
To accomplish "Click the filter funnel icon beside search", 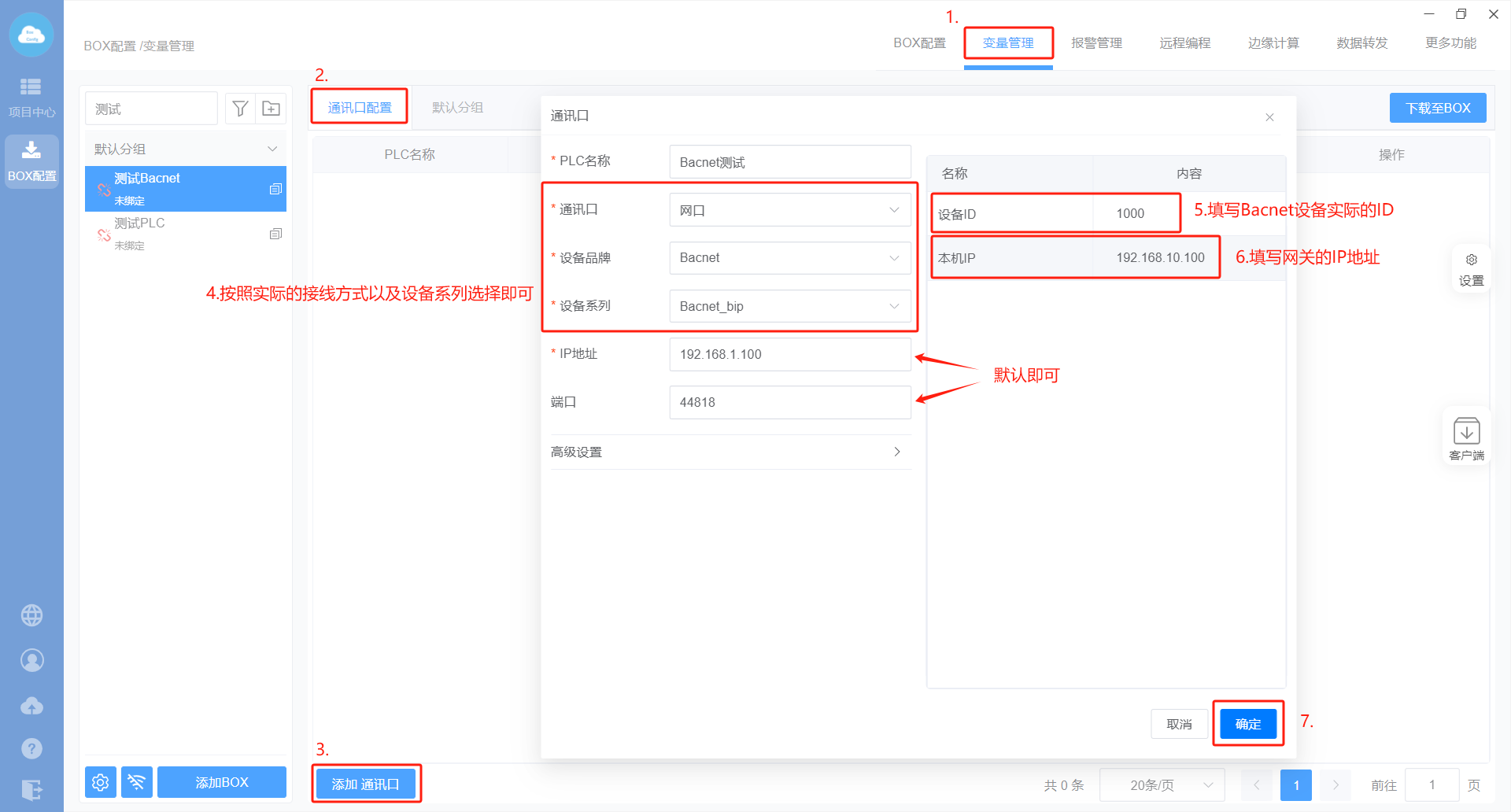I will (240, 109).
